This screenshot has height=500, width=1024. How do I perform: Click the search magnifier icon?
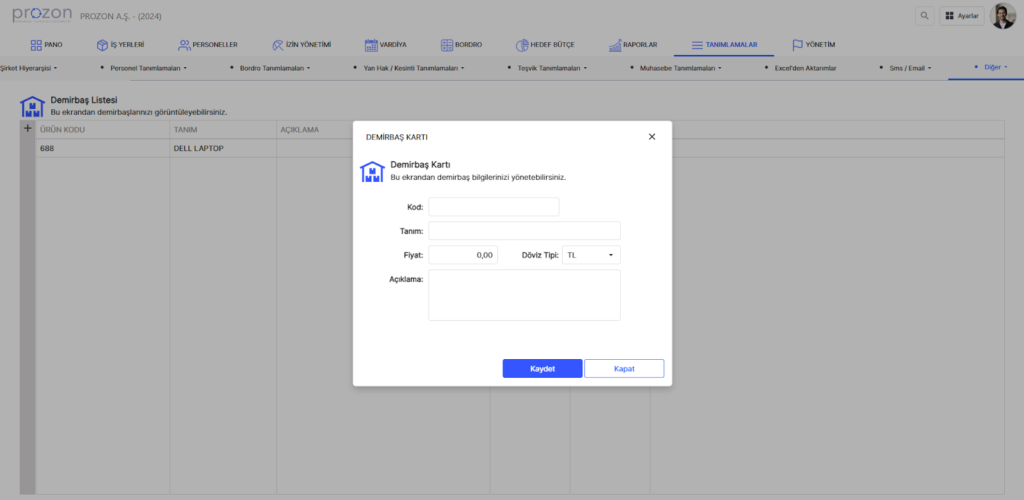tap(924, 16)
